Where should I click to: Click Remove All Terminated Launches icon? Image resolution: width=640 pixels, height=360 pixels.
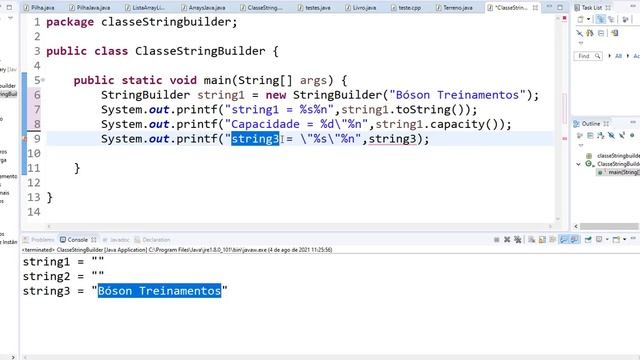tap(518, 240)
